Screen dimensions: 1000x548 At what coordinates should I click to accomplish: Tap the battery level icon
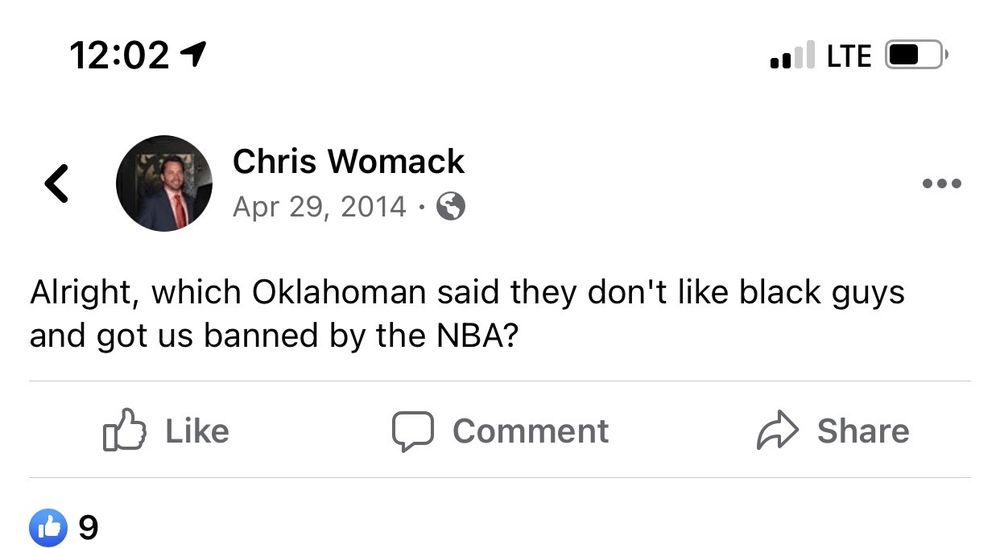915,56
